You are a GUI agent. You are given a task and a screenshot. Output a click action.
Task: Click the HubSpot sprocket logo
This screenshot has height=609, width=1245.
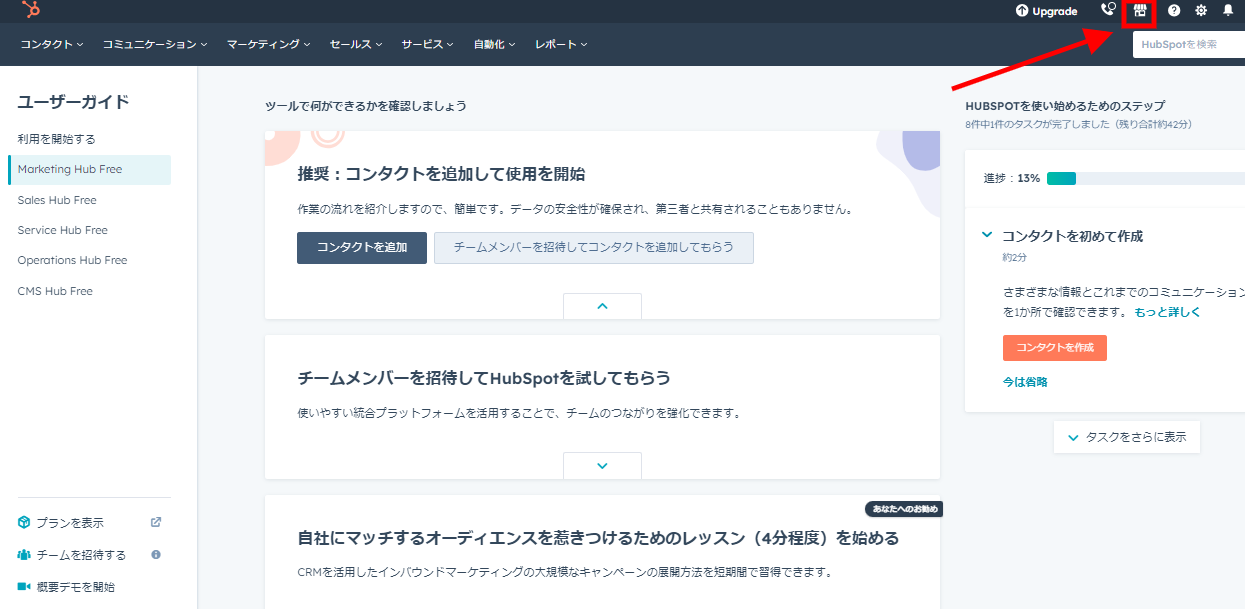[x=33, y=10]
